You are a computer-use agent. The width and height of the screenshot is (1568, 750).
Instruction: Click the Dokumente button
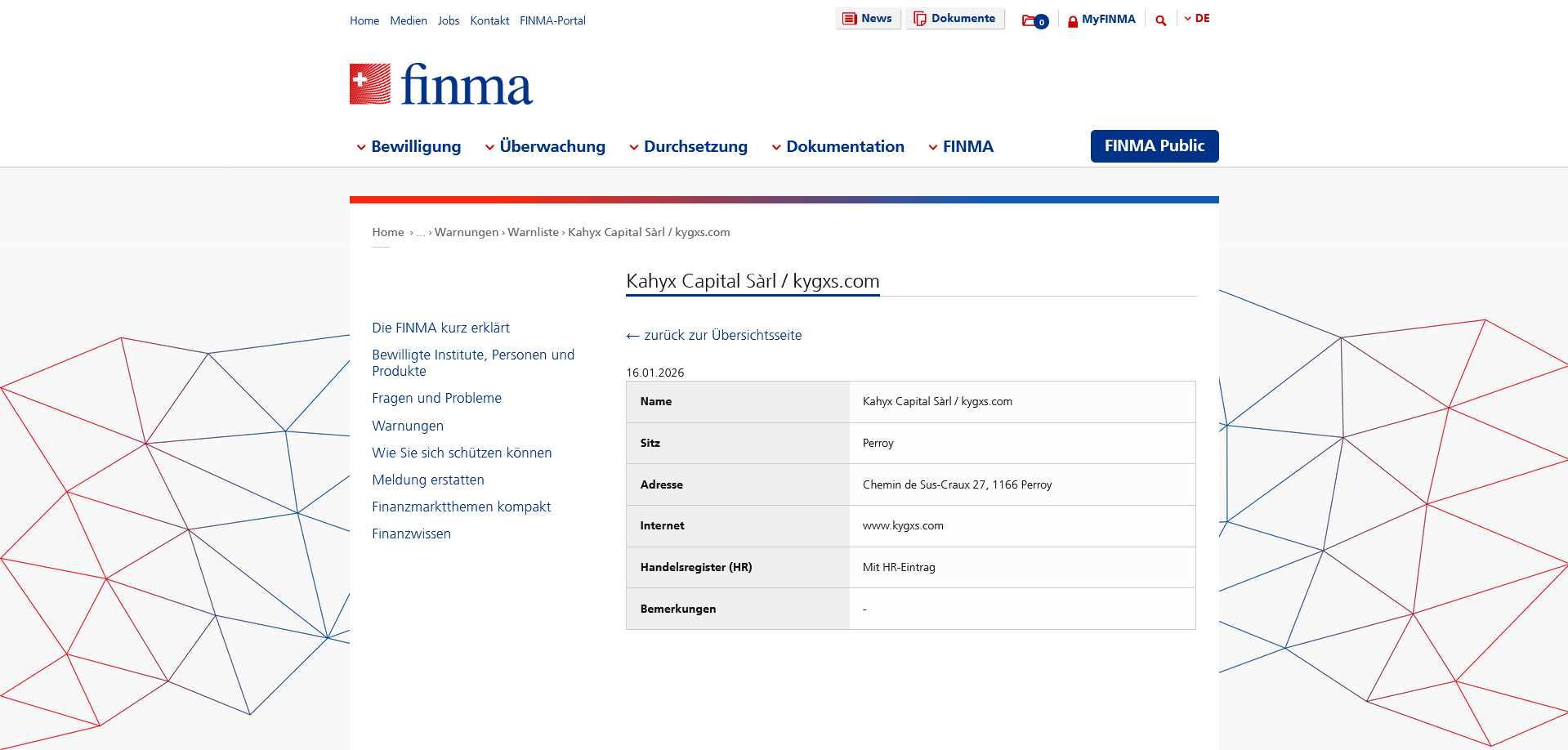tap(955, 19)
